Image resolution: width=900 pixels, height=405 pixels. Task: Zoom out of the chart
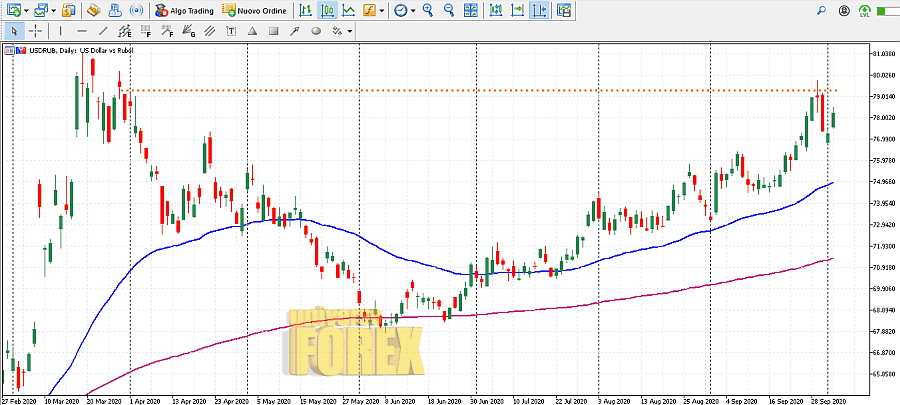(448, 10)
